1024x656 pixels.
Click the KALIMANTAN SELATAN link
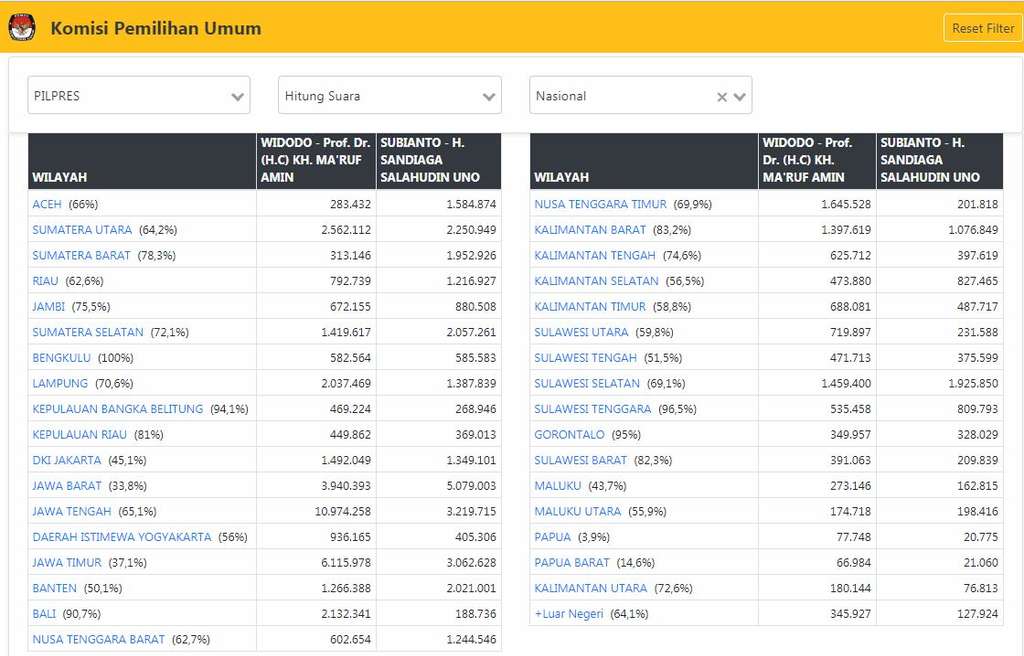tap(596, 281)
